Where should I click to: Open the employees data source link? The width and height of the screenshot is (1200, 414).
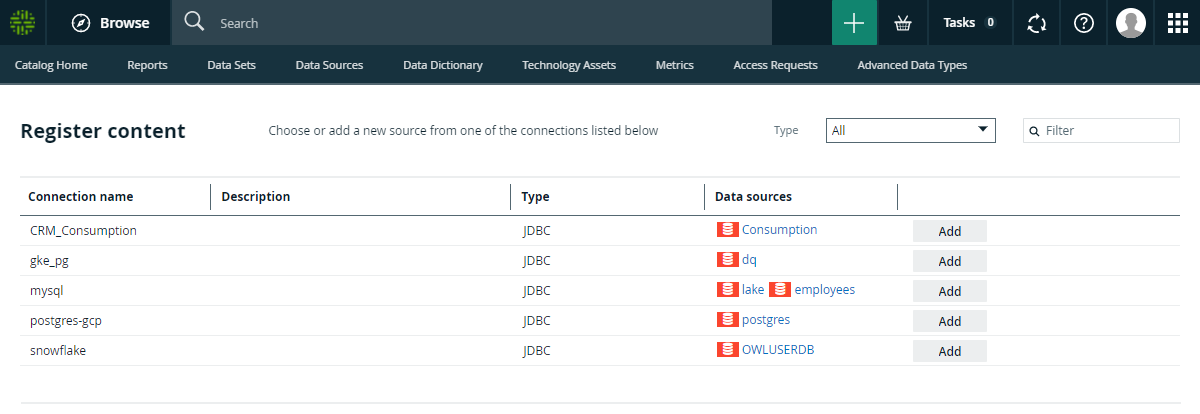(824, 290)
